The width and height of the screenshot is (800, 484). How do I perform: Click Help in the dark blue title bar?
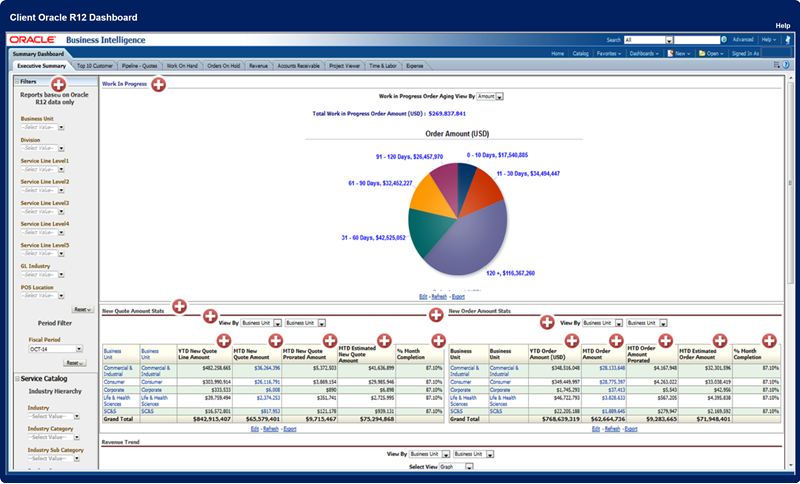[783, 26]
